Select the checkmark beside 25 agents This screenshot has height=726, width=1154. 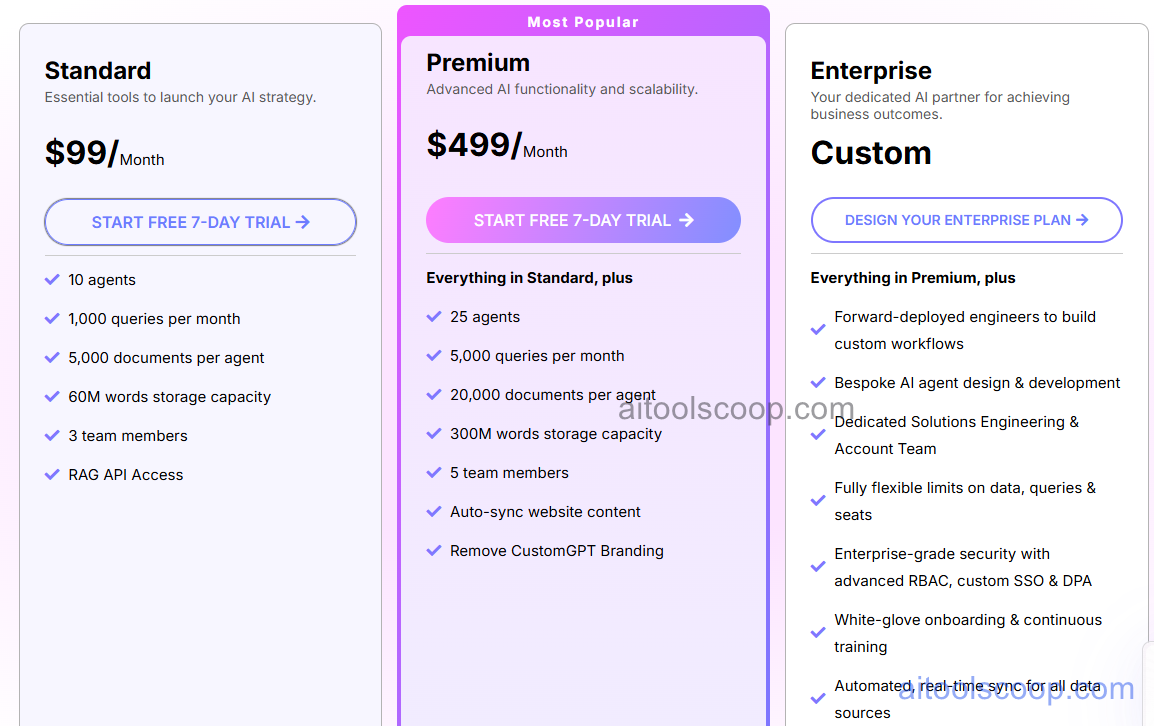click(435, 317)
